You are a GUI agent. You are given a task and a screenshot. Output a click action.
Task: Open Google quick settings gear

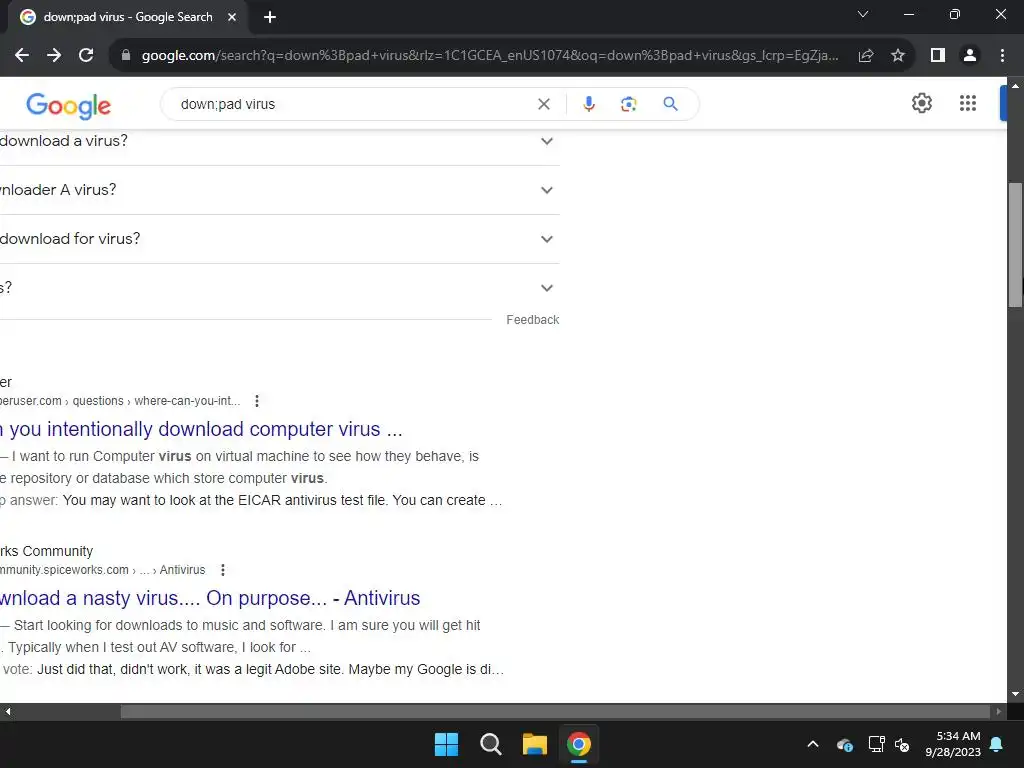pyautogui.click(x=921, y=103)
